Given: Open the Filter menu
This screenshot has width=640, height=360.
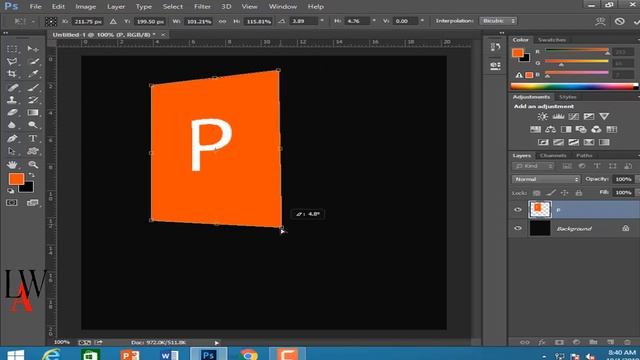Looking at the screenshot, I should pos(202,7).
